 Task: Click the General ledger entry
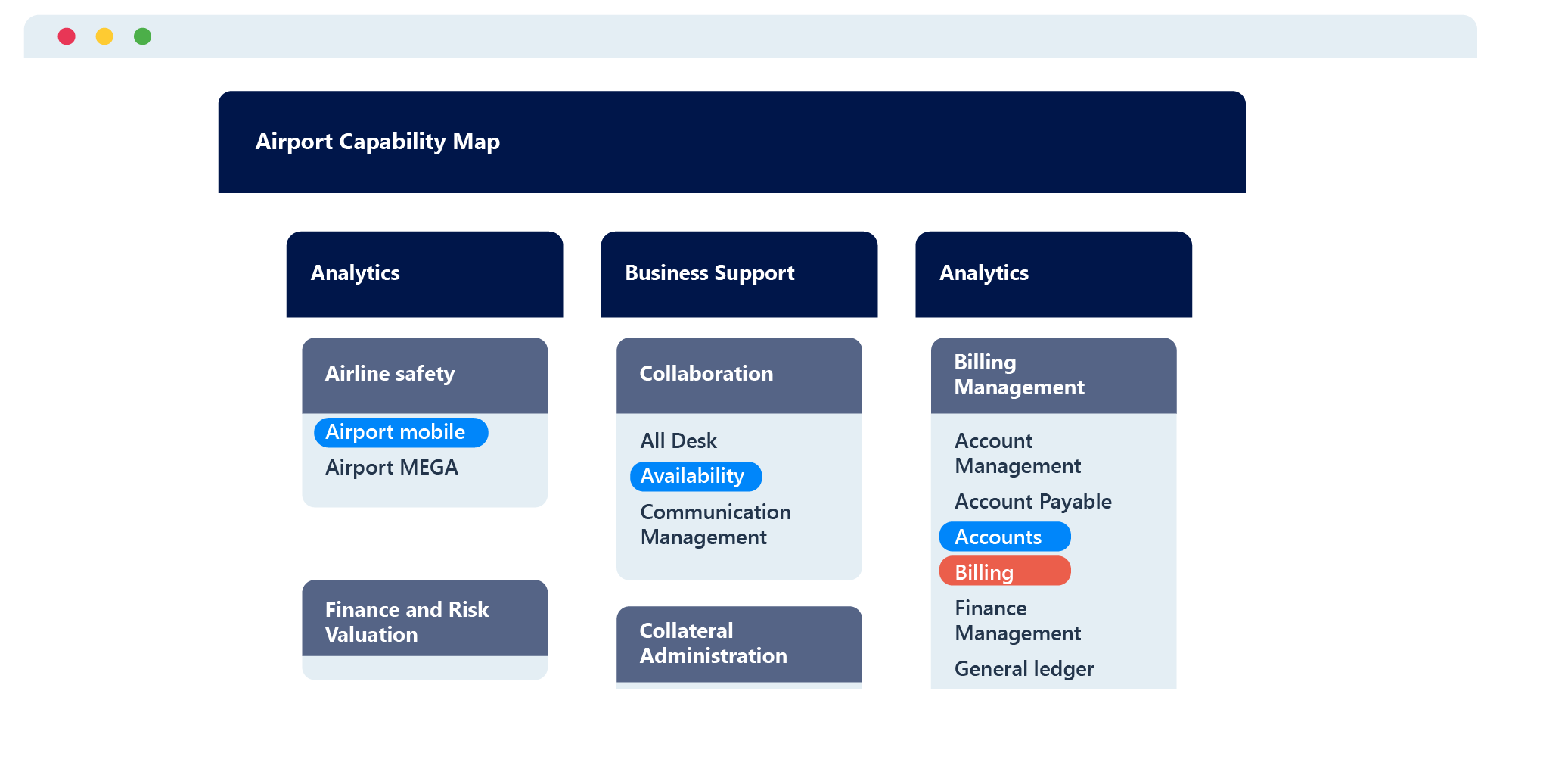(x=1023, y=669)
